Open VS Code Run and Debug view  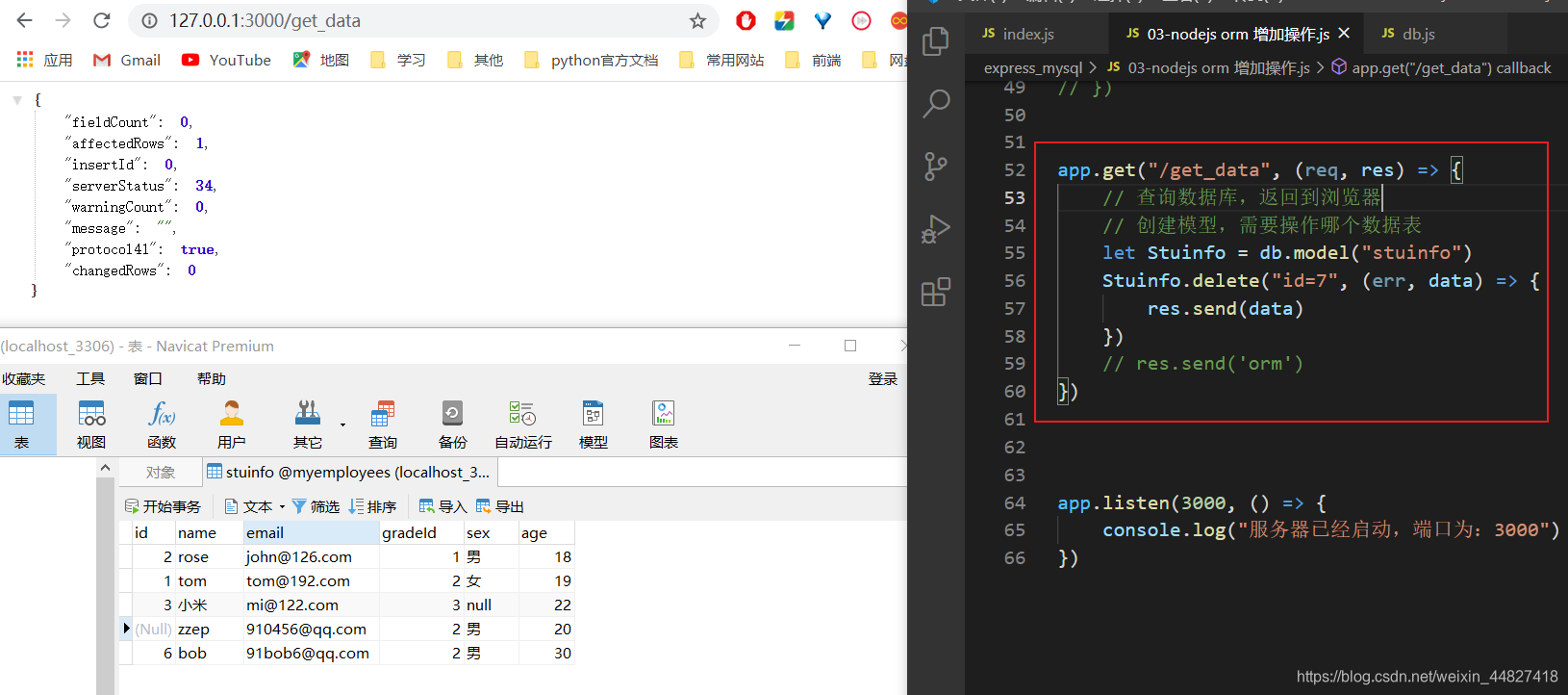[936, 229]
